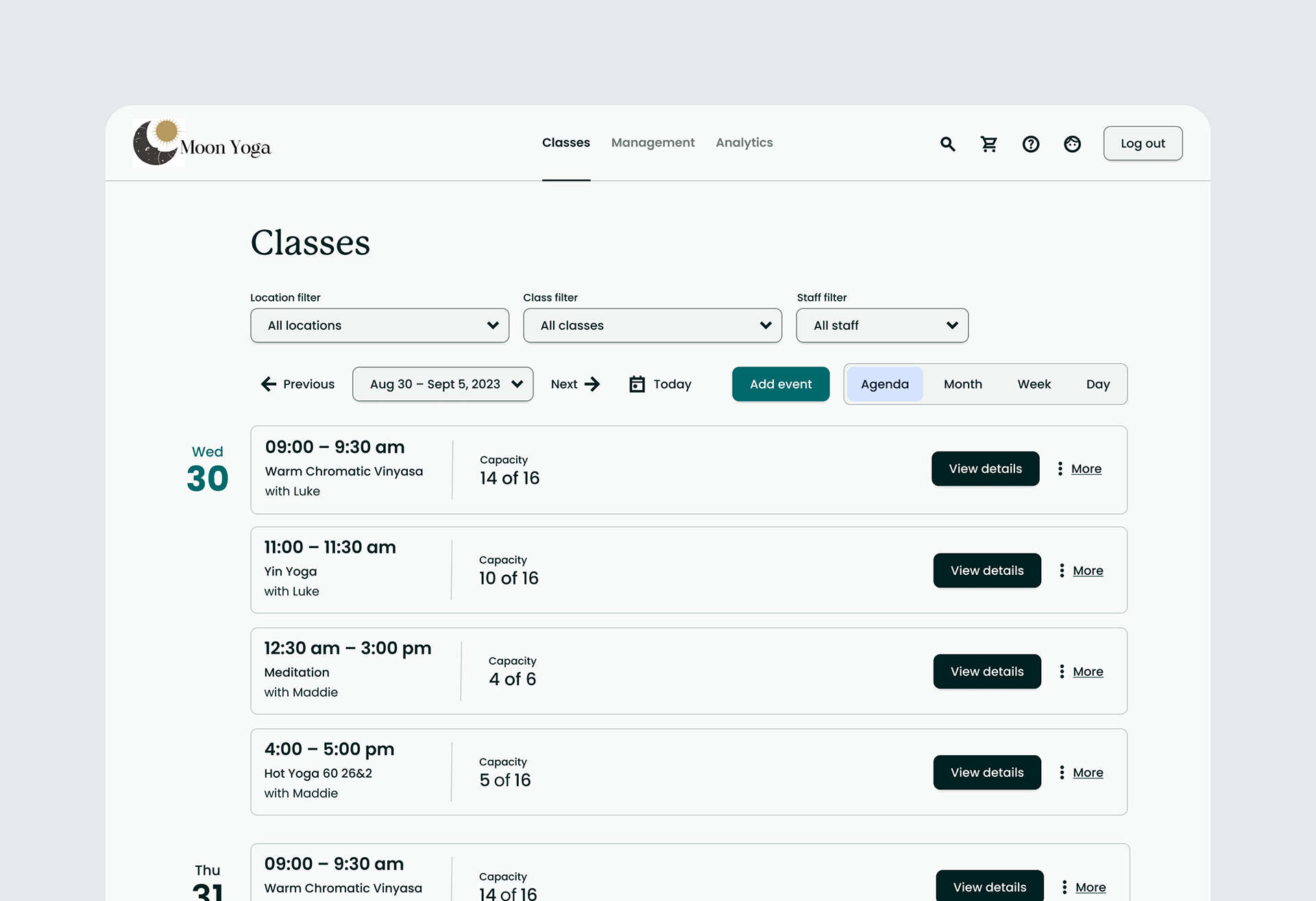The image size is (1316, 901).
Task: Click the Next week right arrow
Action: (x=592, y=384)
